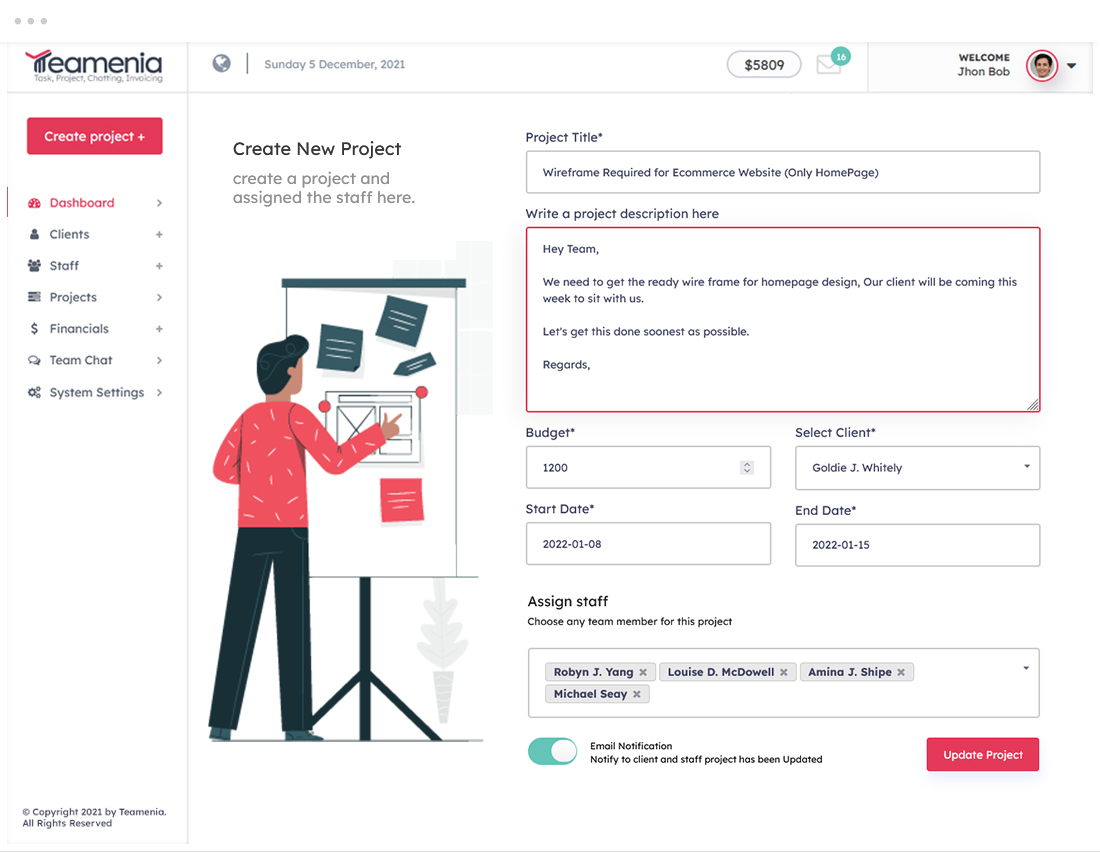Click the Staff group icon
The image size is (1100, 852).
point(34,266)
